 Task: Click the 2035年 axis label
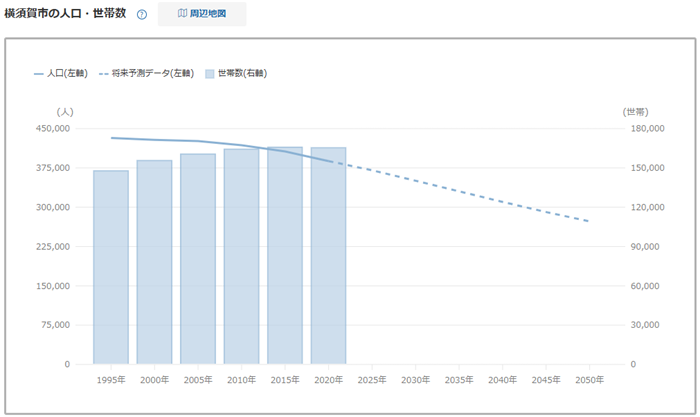459,380
